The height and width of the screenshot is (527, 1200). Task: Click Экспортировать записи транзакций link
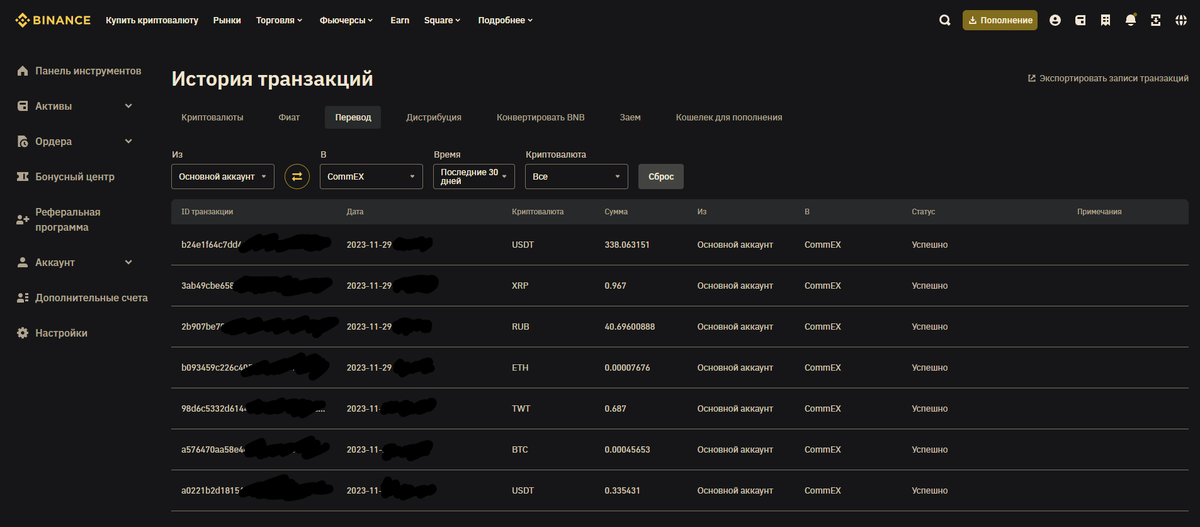point(1108,78)
